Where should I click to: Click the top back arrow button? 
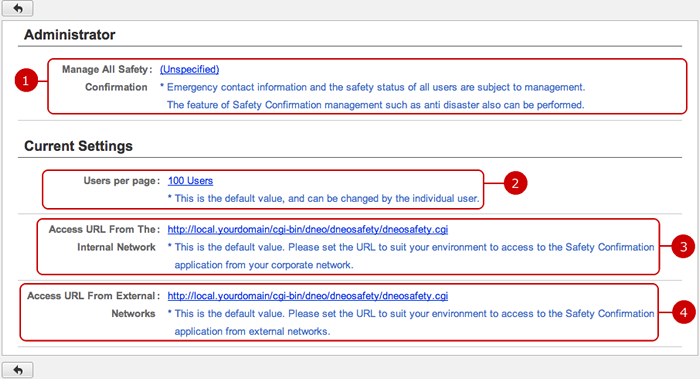click(17, 8)
